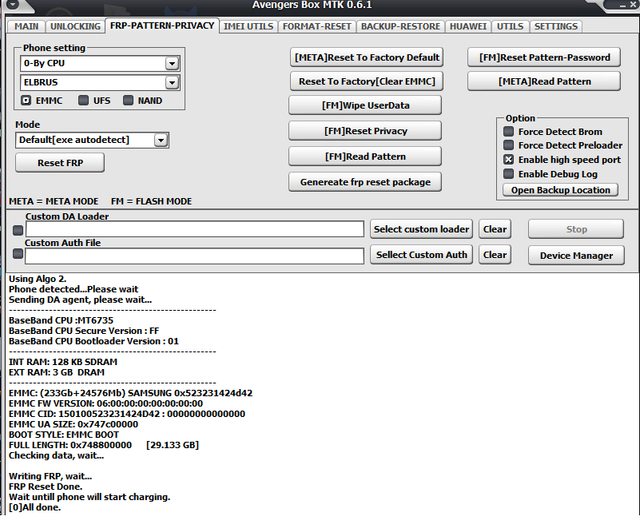Click Genereate frp reset package button

[365, 182]
